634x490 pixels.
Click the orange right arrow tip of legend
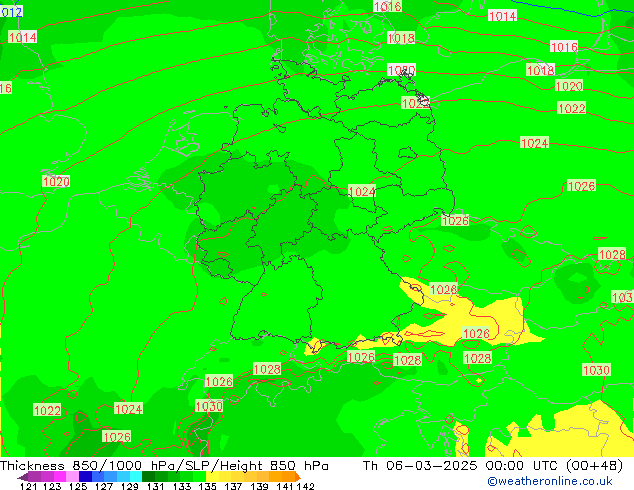(x=298, y=477)
